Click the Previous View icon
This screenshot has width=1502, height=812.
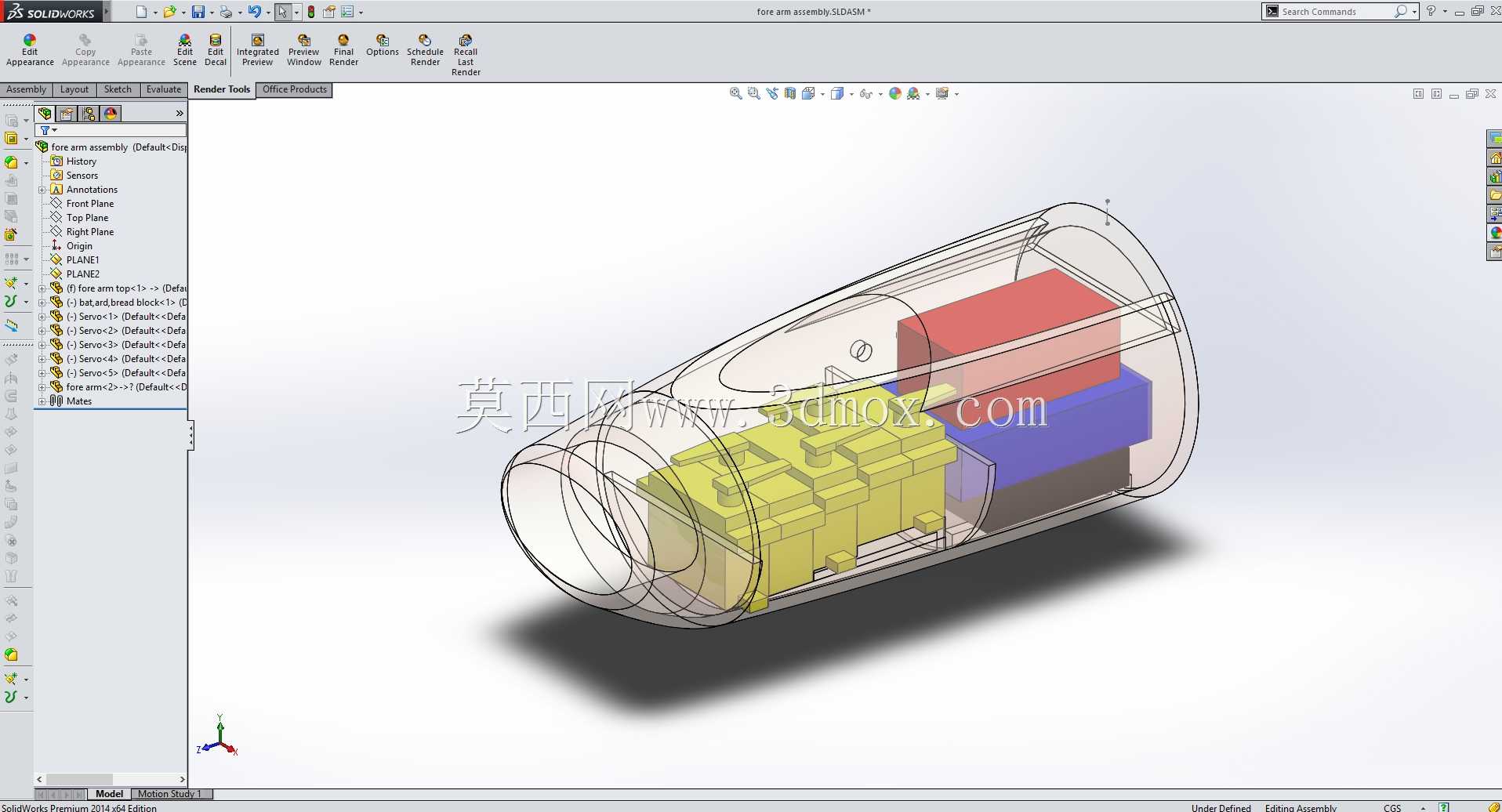pos(772,93)
